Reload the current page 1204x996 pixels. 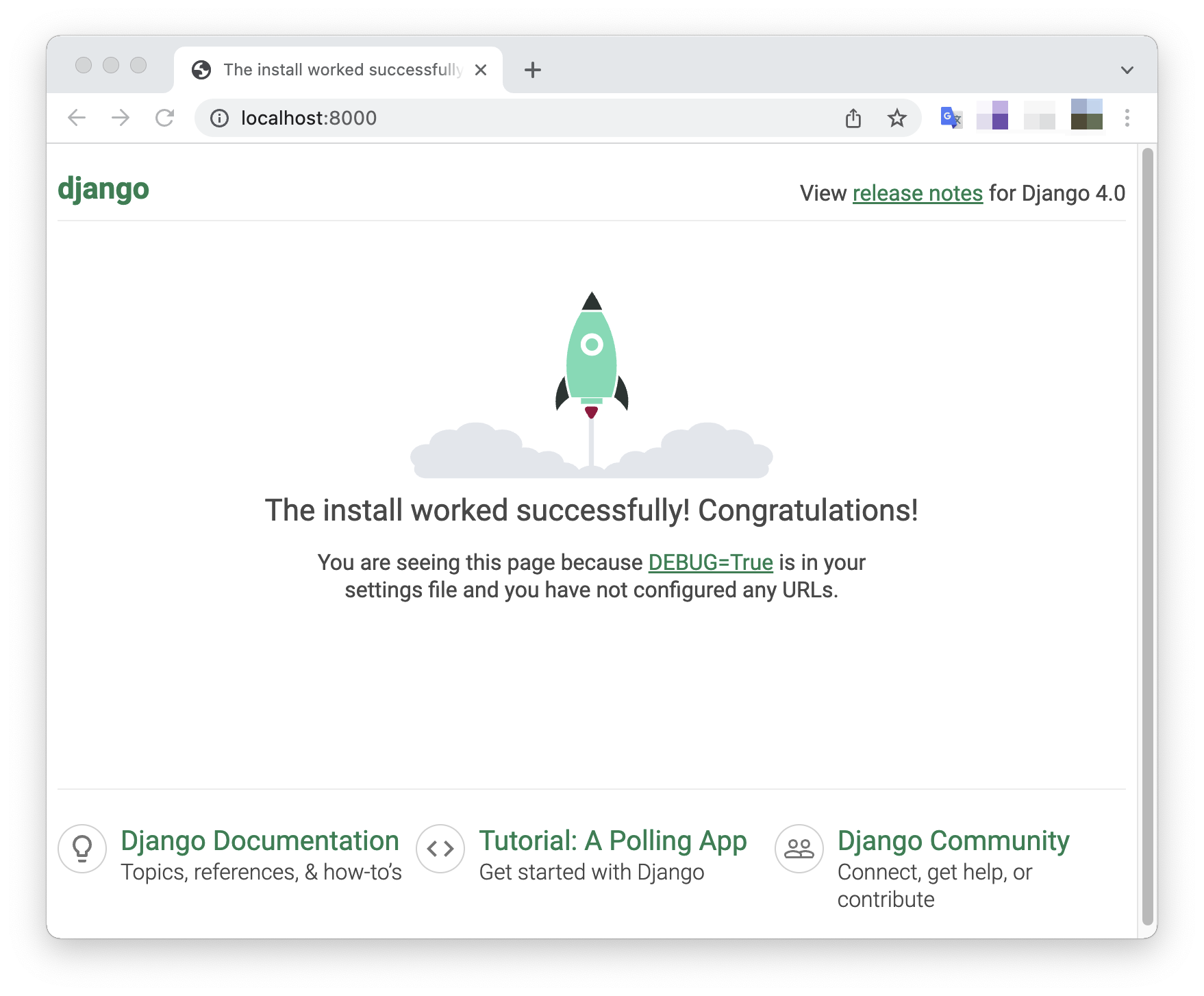pos(164,117)
